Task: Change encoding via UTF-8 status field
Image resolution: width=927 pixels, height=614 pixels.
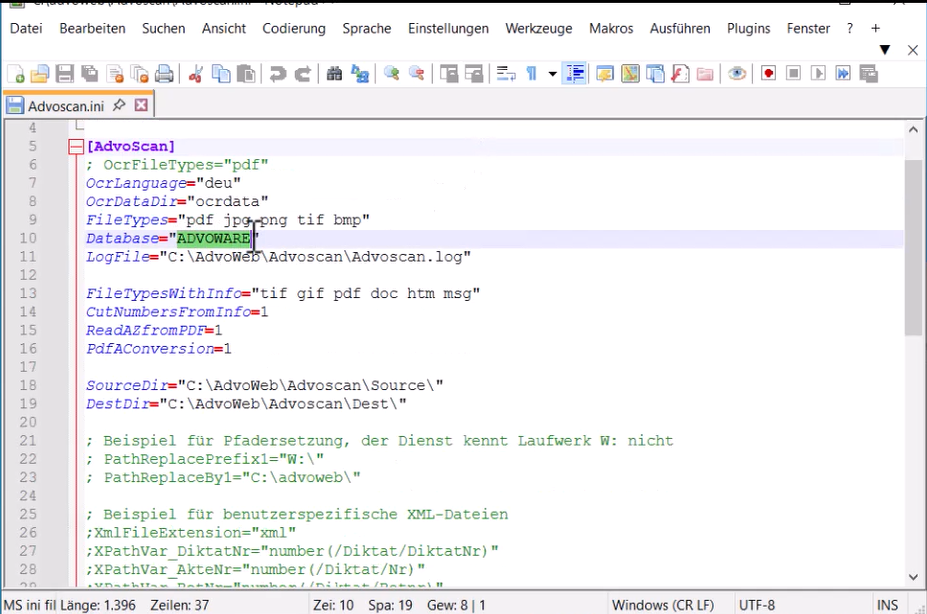Action: [757, 605]
